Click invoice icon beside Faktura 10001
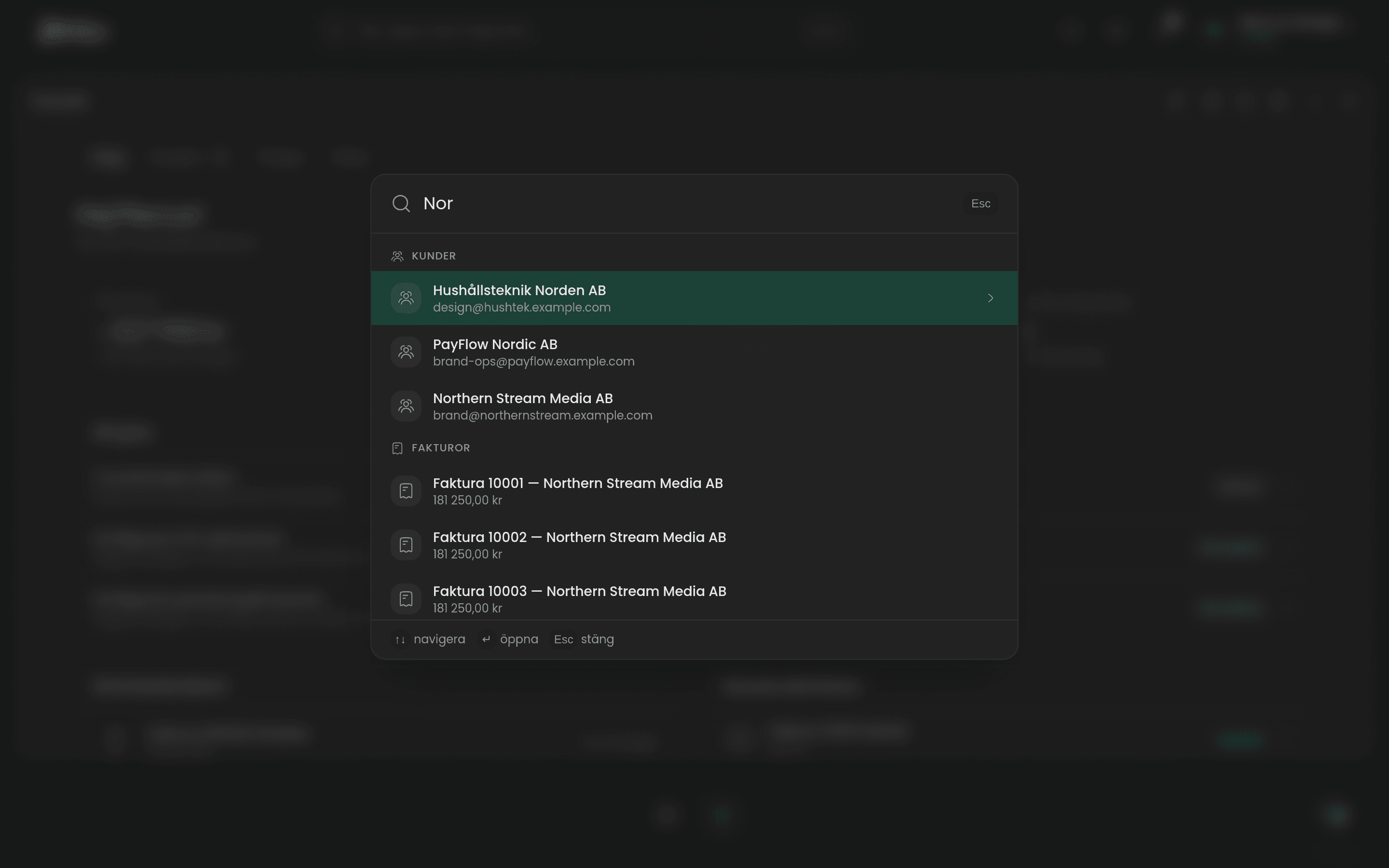 pyautogui.click(x=406, y=491)
